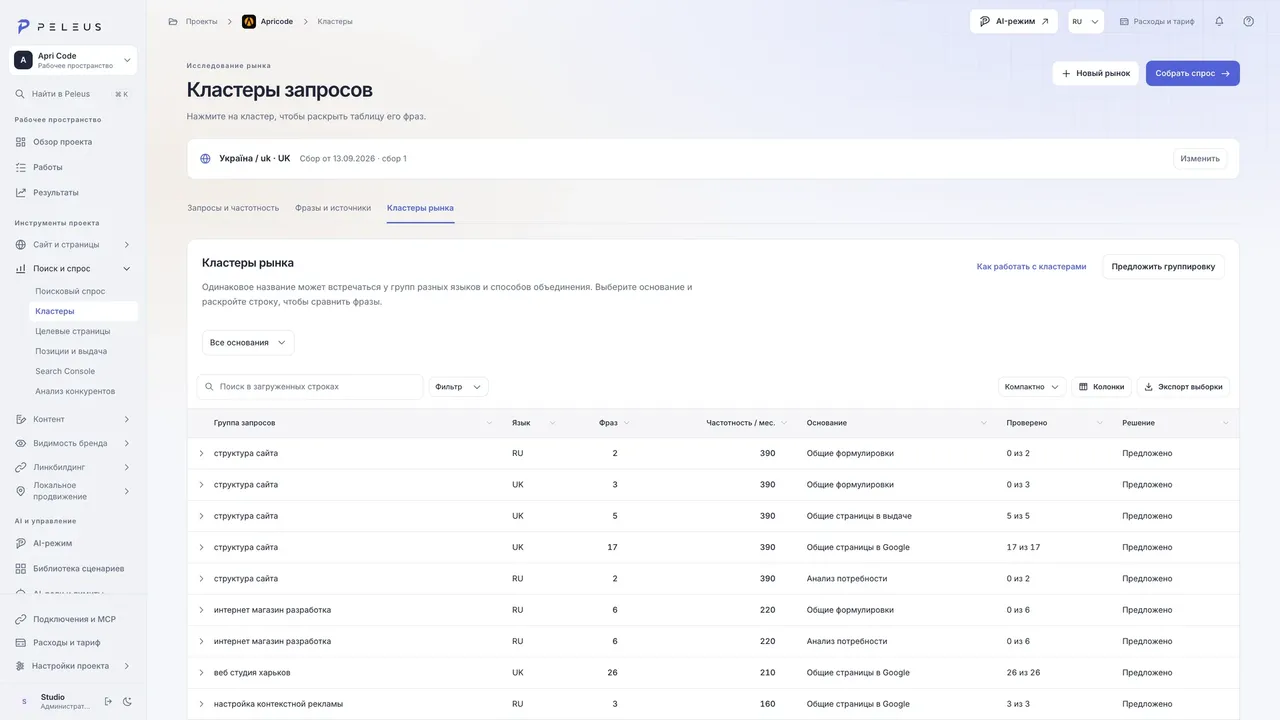Open the Компактно density dropdown
This screenshot has width=1280, height=720.
click(1032, 386)
